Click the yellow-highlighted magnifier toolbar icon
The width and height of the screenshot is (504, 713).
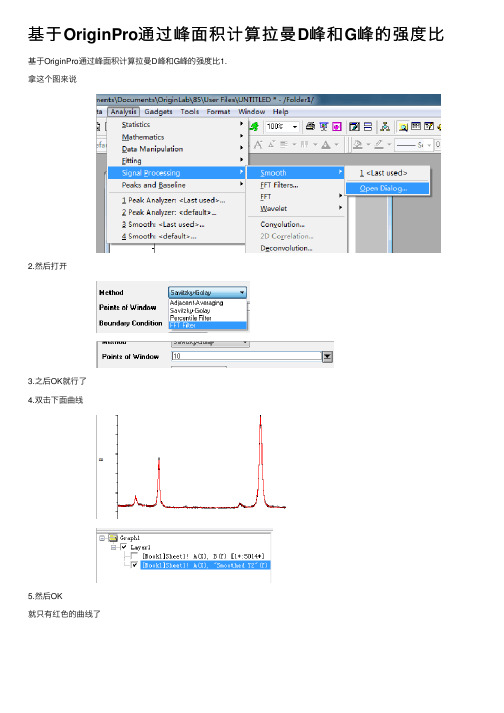click(403, 126)
